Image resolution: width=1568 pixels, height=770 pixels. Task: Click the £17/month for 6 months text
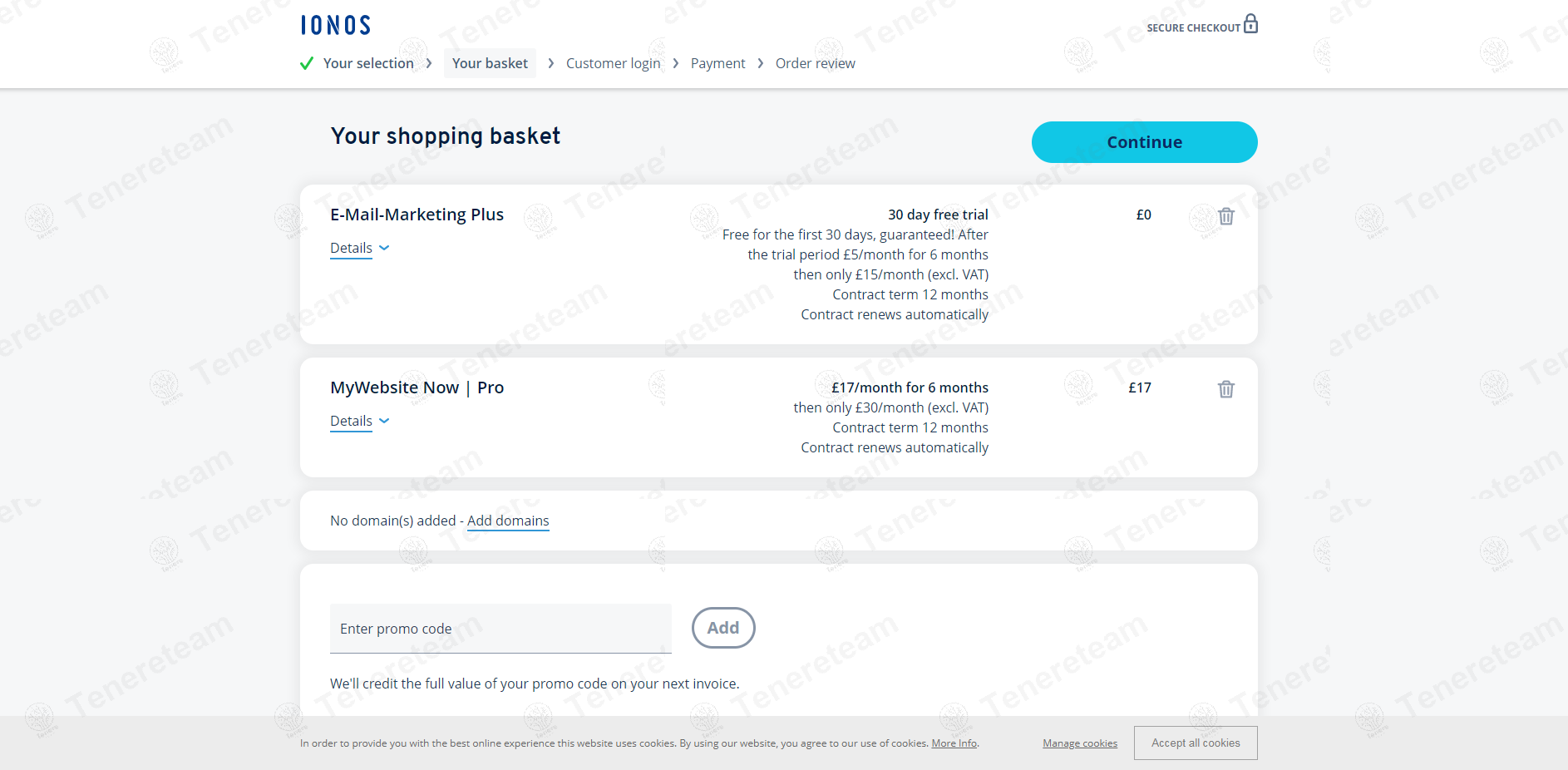click(x=910, y=387)
